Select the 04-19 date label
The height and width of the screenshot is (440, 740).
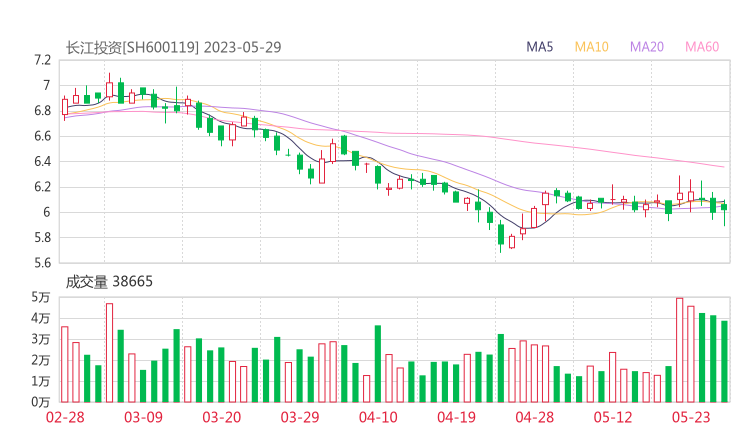(457, 417)
